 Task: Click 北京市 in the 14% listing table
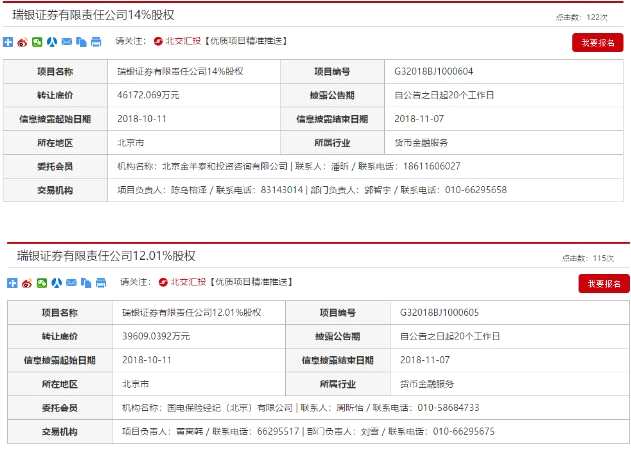click(x=130, y=143)
